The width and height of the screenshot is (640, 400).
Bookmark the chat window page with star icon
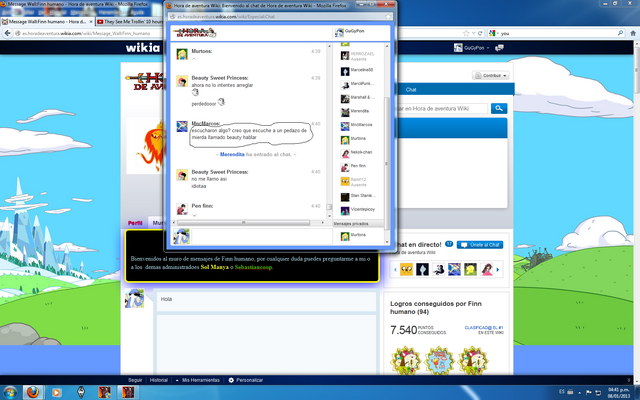pos(388,16)
